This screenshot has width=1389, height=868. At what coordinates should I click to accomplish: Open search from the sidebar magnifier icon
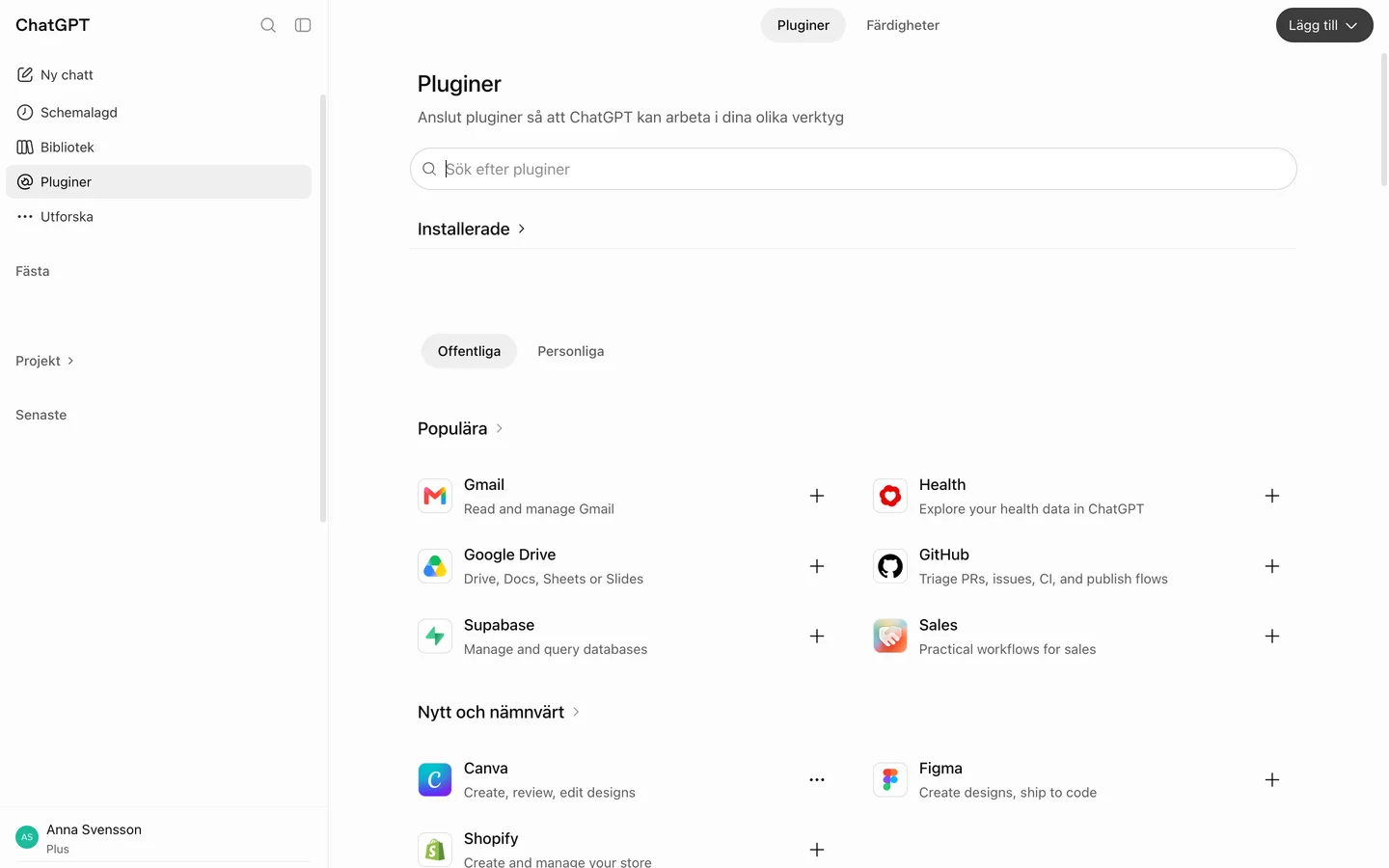[268, 25]
